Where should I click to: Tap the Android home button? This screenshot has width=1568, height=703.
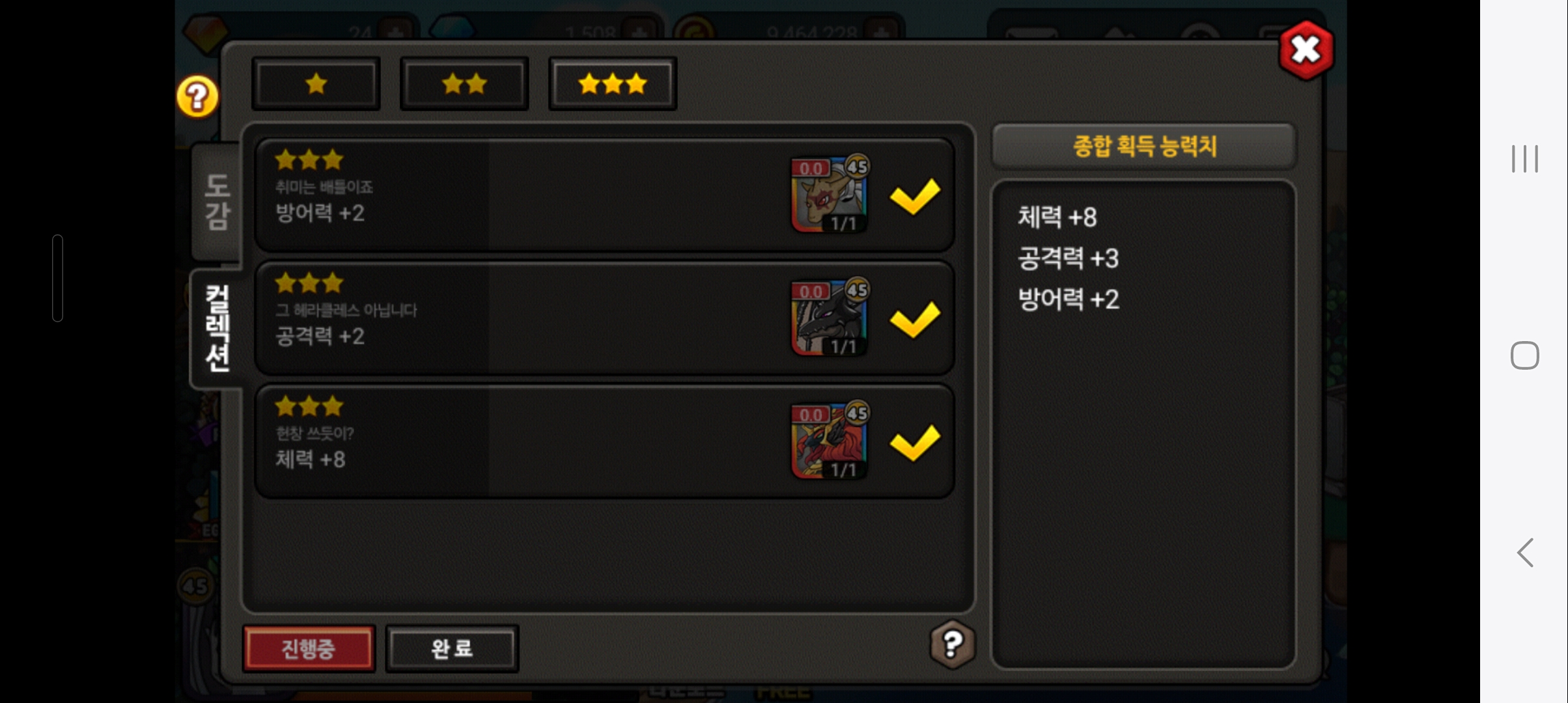(1524, 355)
